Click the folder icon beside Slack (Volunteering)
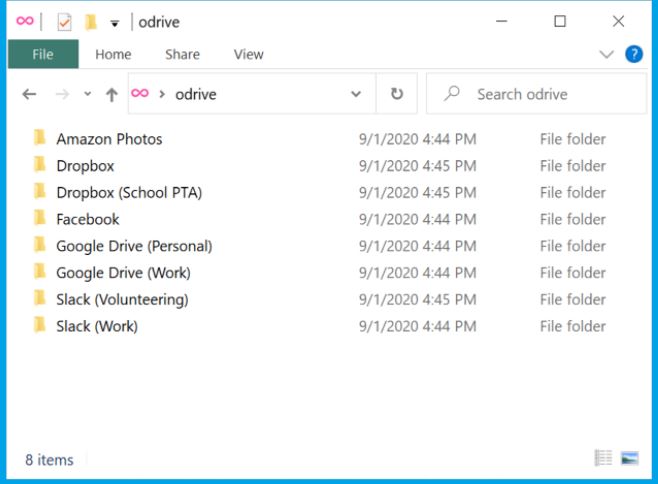The image size is (658, 484). coord(39,298)
